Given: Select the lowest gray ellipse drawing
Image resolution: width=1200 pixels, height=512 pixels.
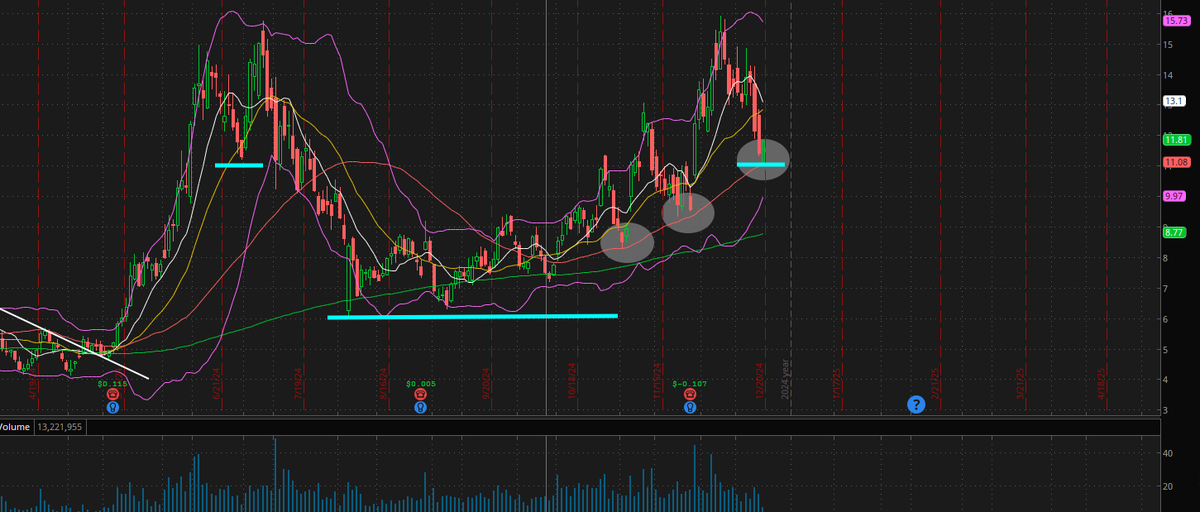Looking at the screenshot, I should (627, 243).
